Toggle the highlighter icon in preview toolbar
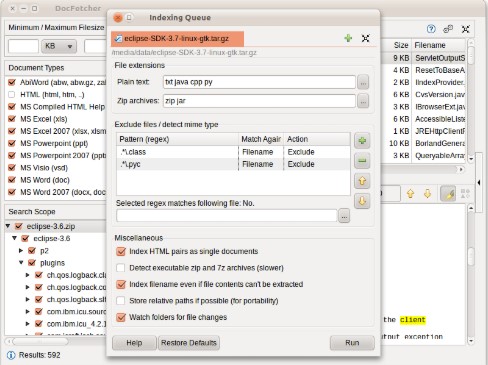 click(x=448, y=194)
